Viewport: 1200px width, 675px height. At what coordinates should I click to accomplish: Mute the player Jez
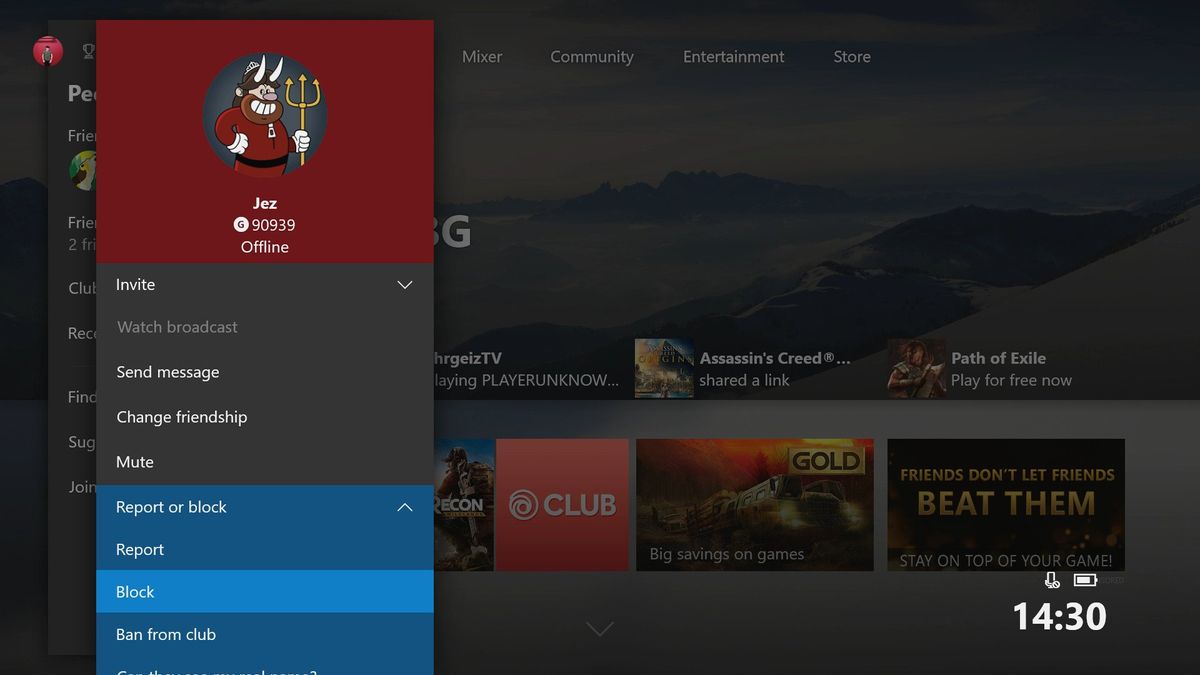pos(135,461)
